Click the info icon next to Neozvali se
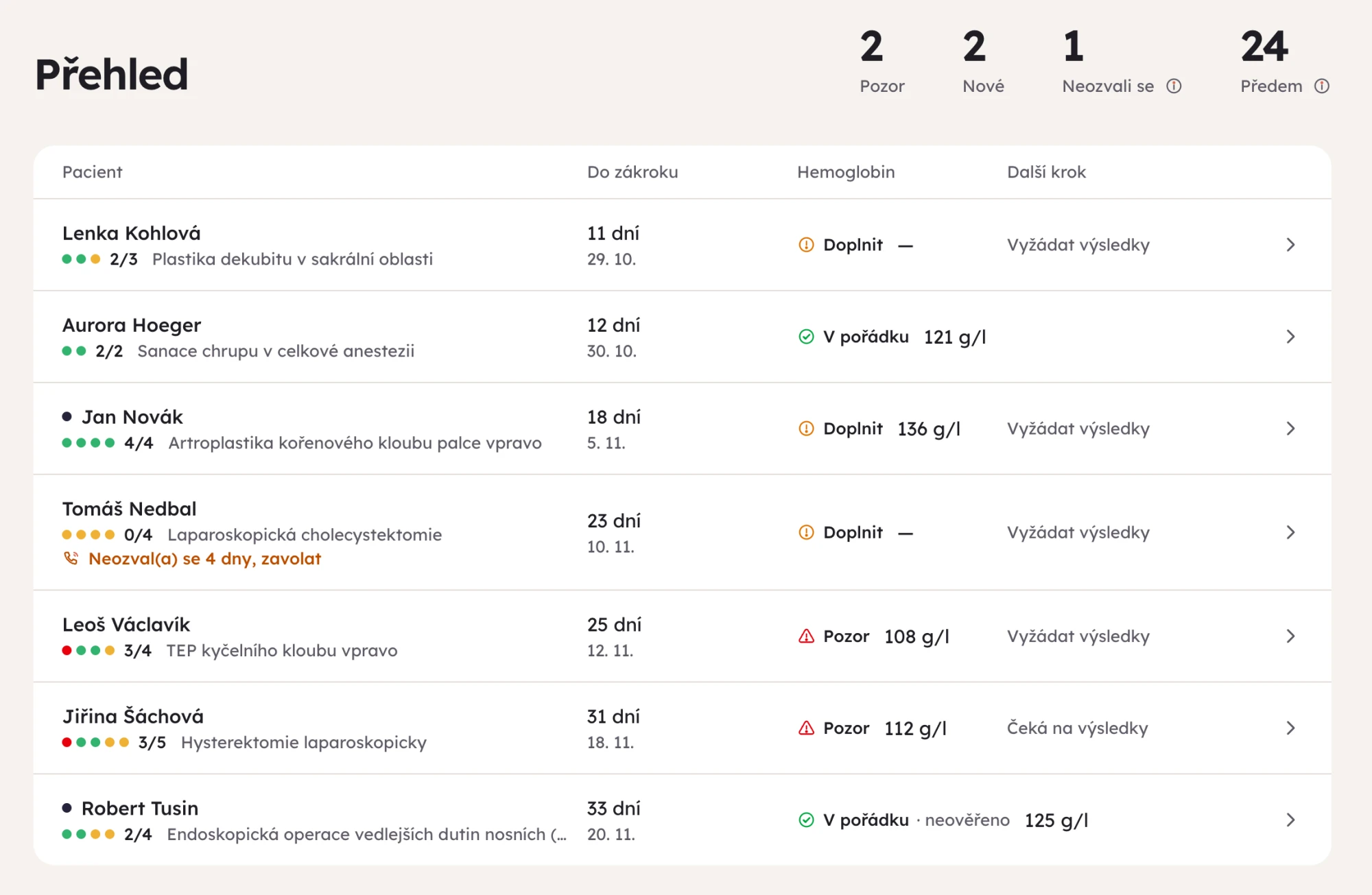Screen dimensions: 1372x895 (1174, 86)
